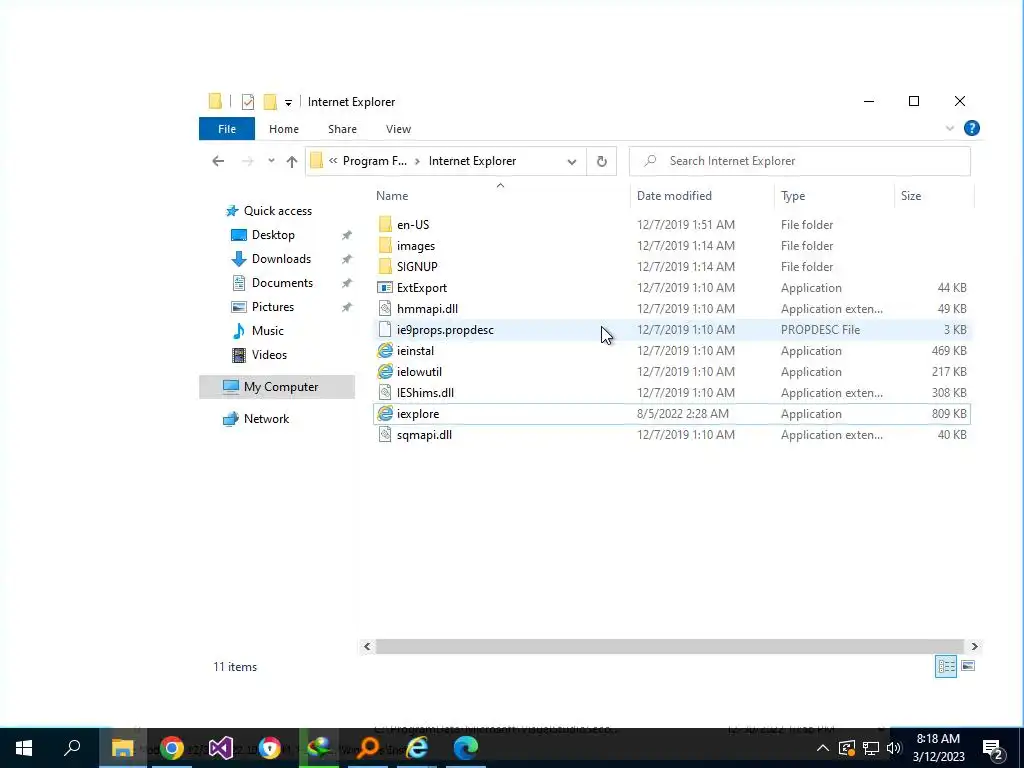This screenshot has height=768, width=1024.
Task: Open Documents in the navigation pane
Action: (x=282, y=283)
